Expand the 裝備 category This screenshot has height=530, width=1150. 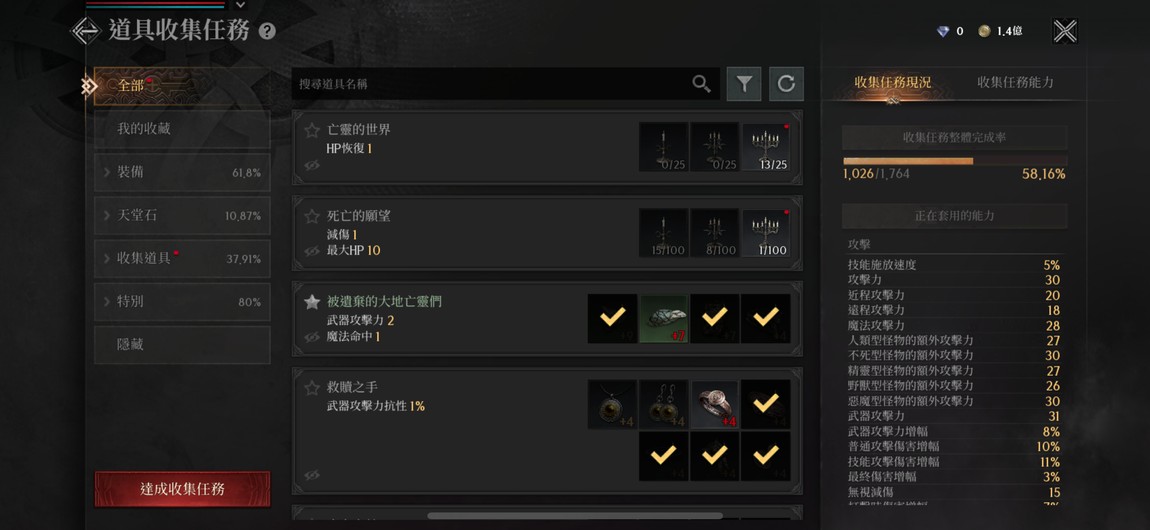pyautogui.click(x=182, y=173)
